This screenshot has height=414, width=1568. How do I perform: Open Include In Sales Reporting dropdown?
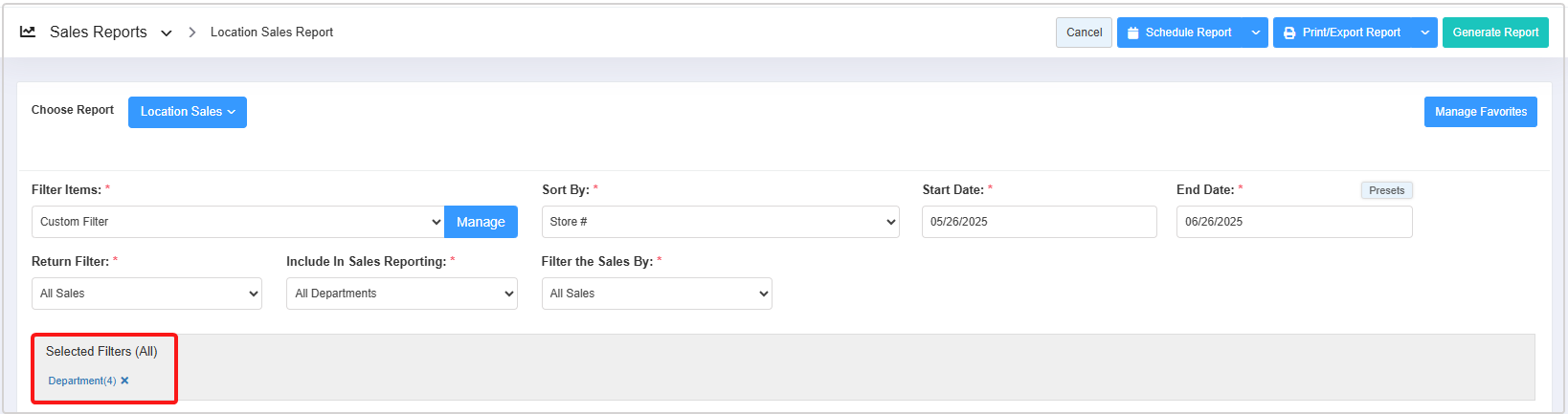[x=401, y=294]
